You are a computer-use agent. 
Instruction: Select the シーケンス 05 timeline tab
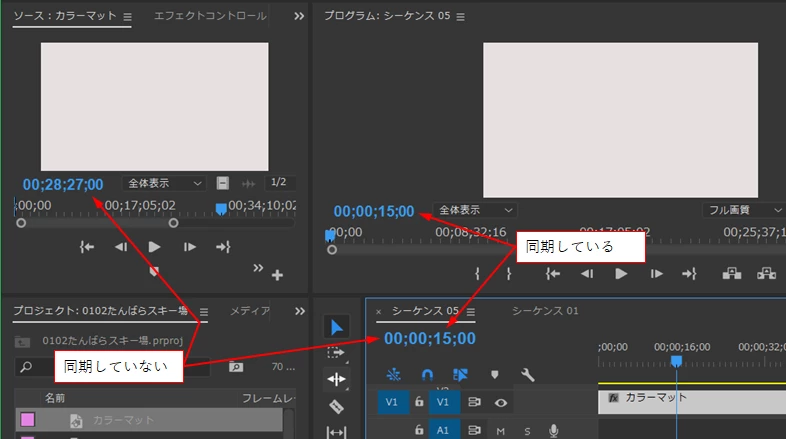[425, 311]
